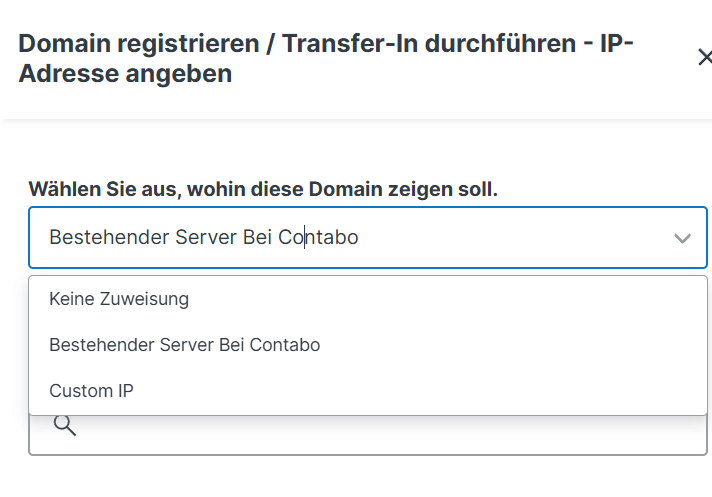Screen dimensions: 712x497
Task: Choose 'Bestehender Server Bei Contabo' list option
Action: coord(184,345)
